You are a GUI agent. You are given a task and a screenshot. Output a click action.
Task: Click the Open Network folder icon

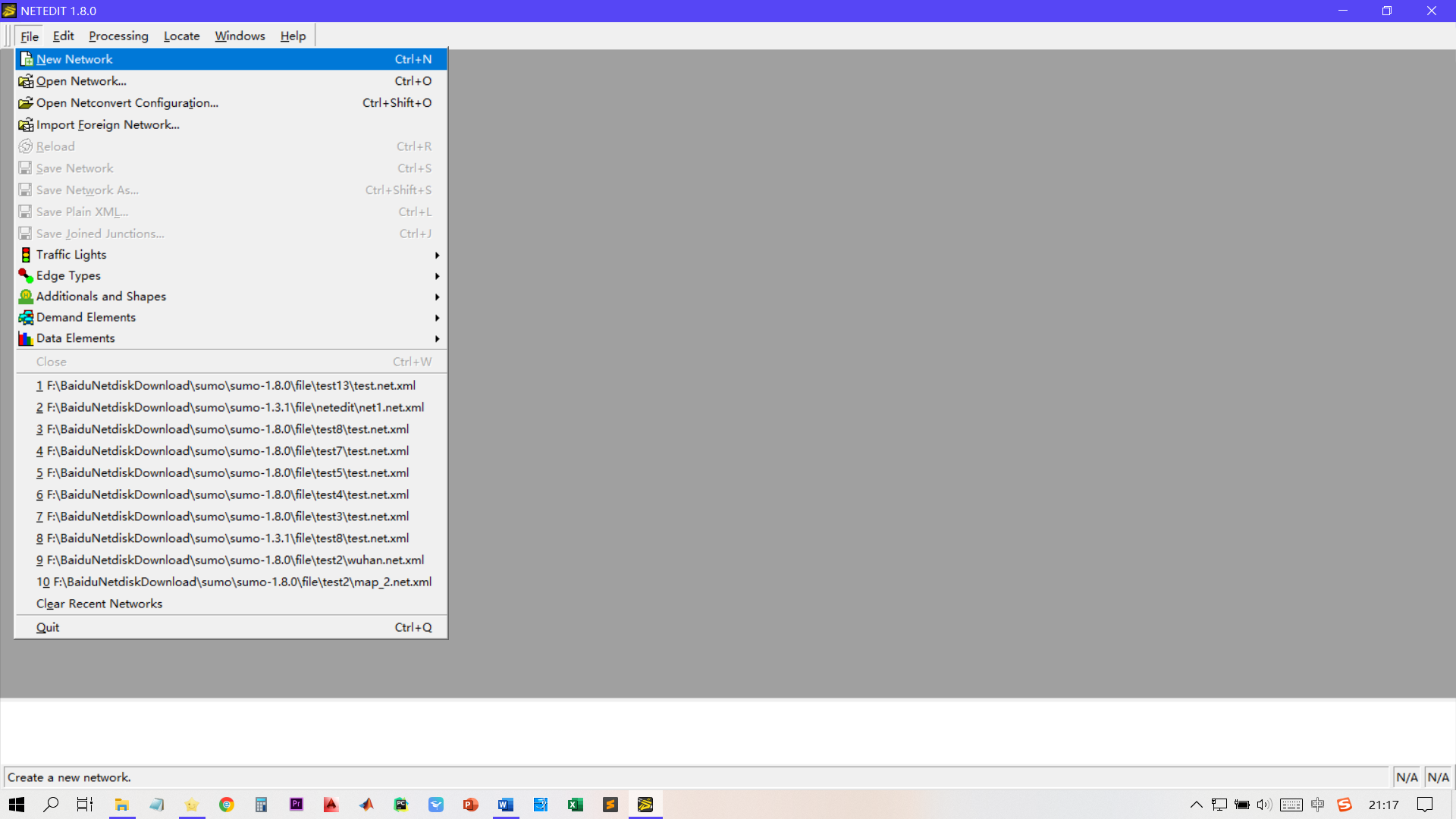[26, 81]
